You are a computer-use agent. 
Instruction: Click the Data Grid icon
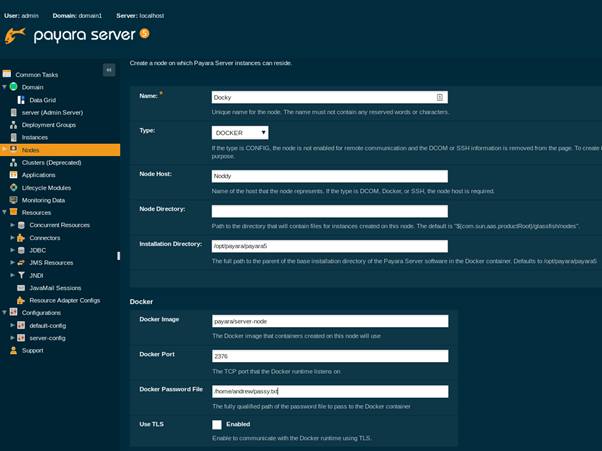tap(21, 100)
